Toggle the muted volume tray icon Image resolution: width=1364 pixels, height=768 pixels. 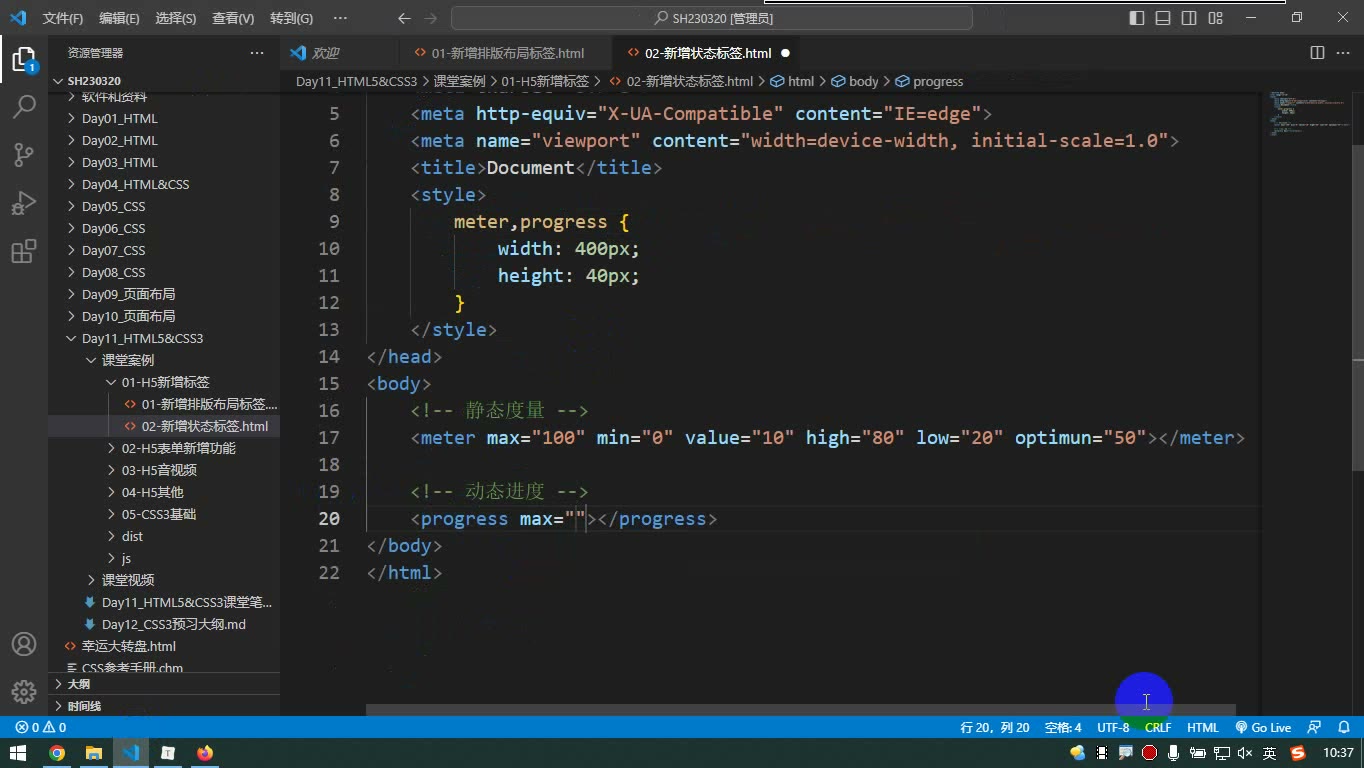1245,753
